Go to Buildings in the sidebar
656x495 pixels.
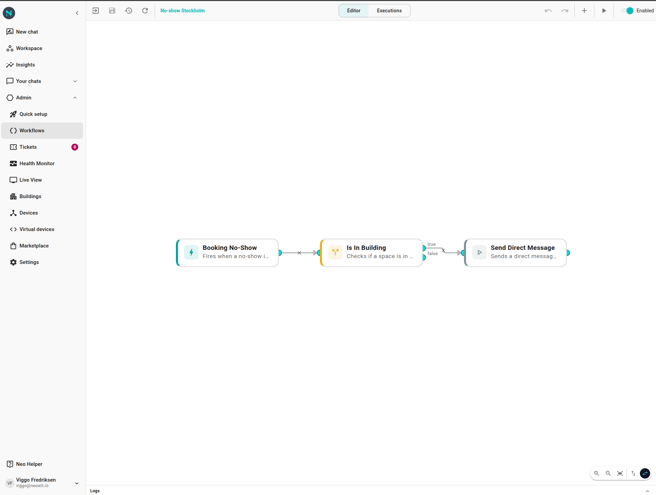42,196
